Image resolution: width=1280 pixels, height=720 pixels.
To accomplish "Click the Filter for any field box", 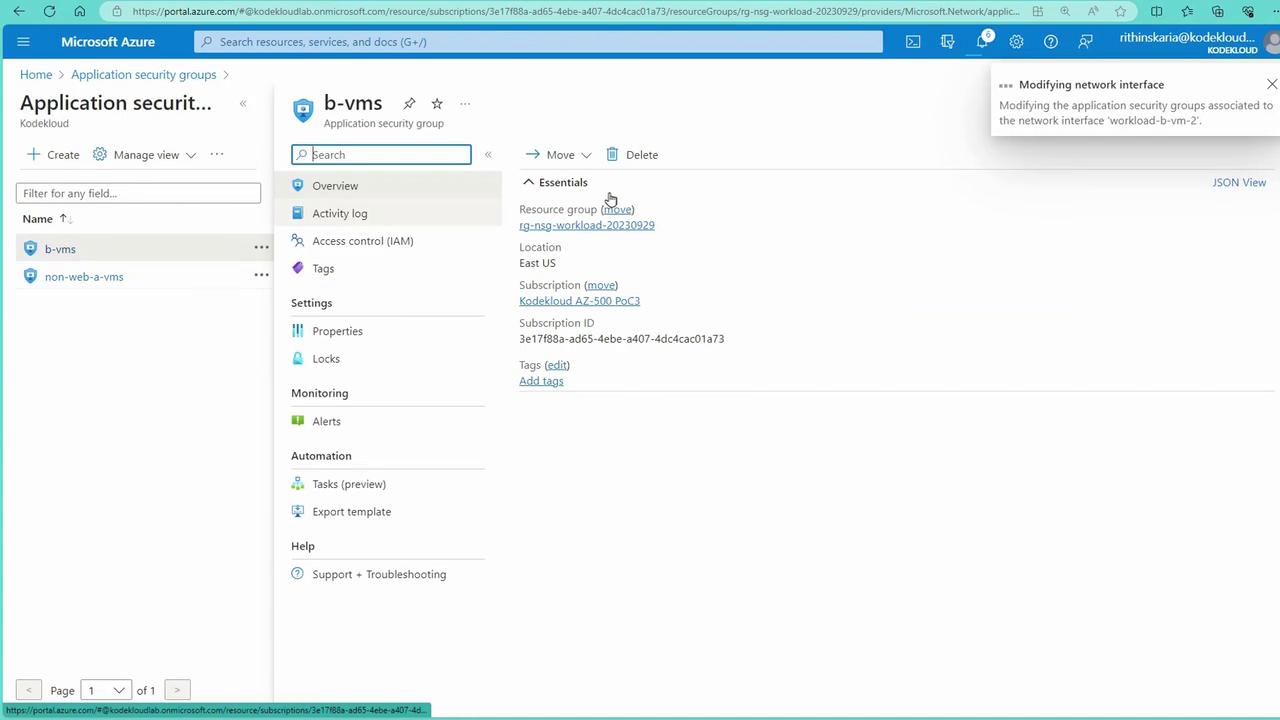I will click(138, 193).
